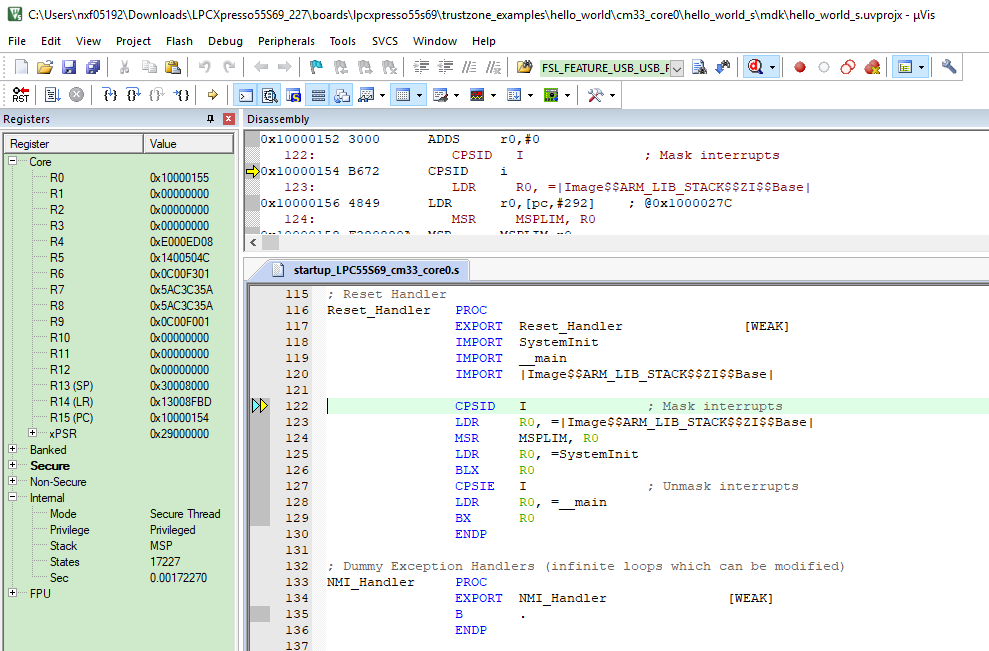Open the FSL_FEATURE_USB find combo box
The image size is (989, 651).
(677, 68)
